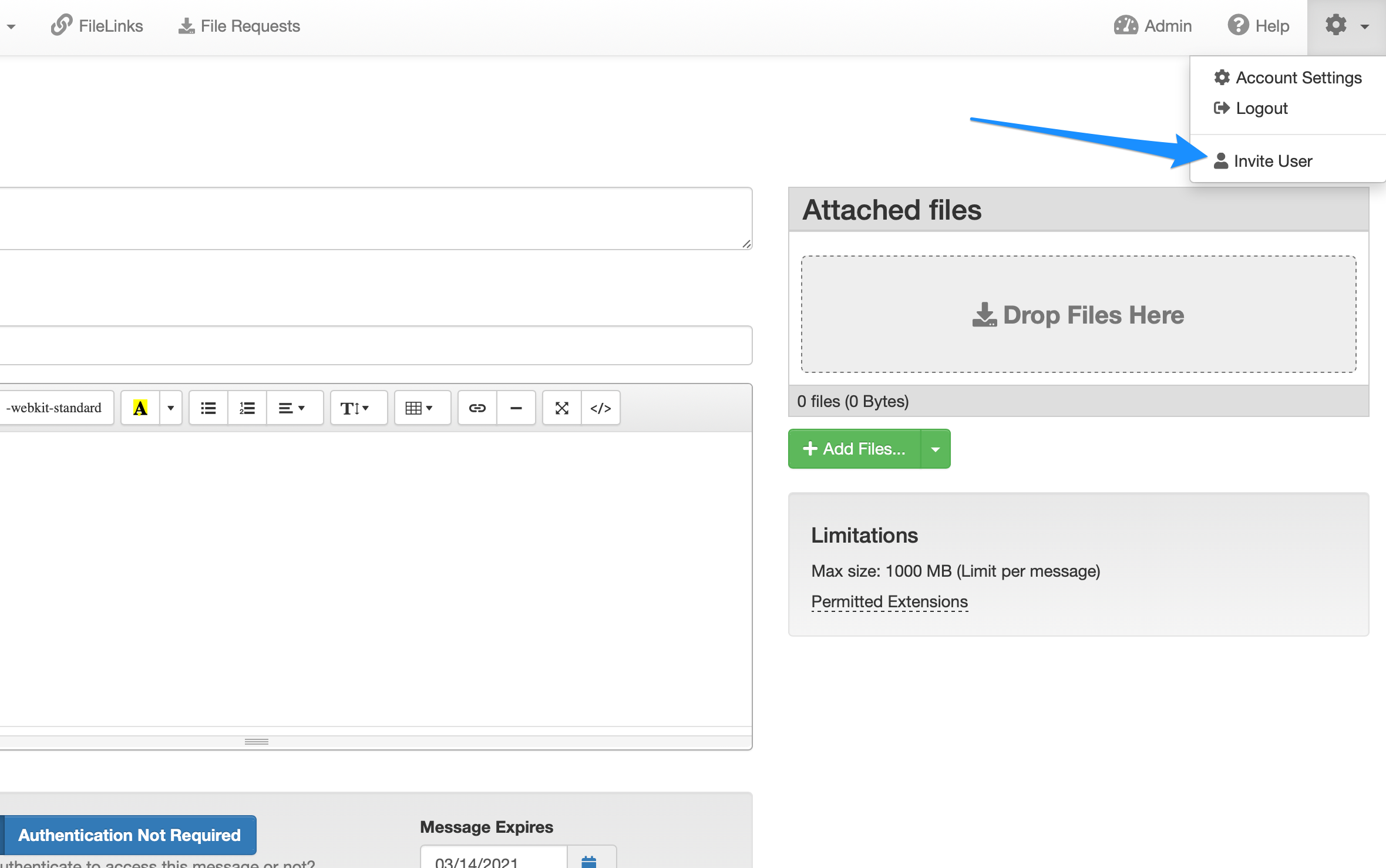This screenshot has width=1386, height=868.
Task: Open the FileLinks section
Action: click(x=97, y=26)
